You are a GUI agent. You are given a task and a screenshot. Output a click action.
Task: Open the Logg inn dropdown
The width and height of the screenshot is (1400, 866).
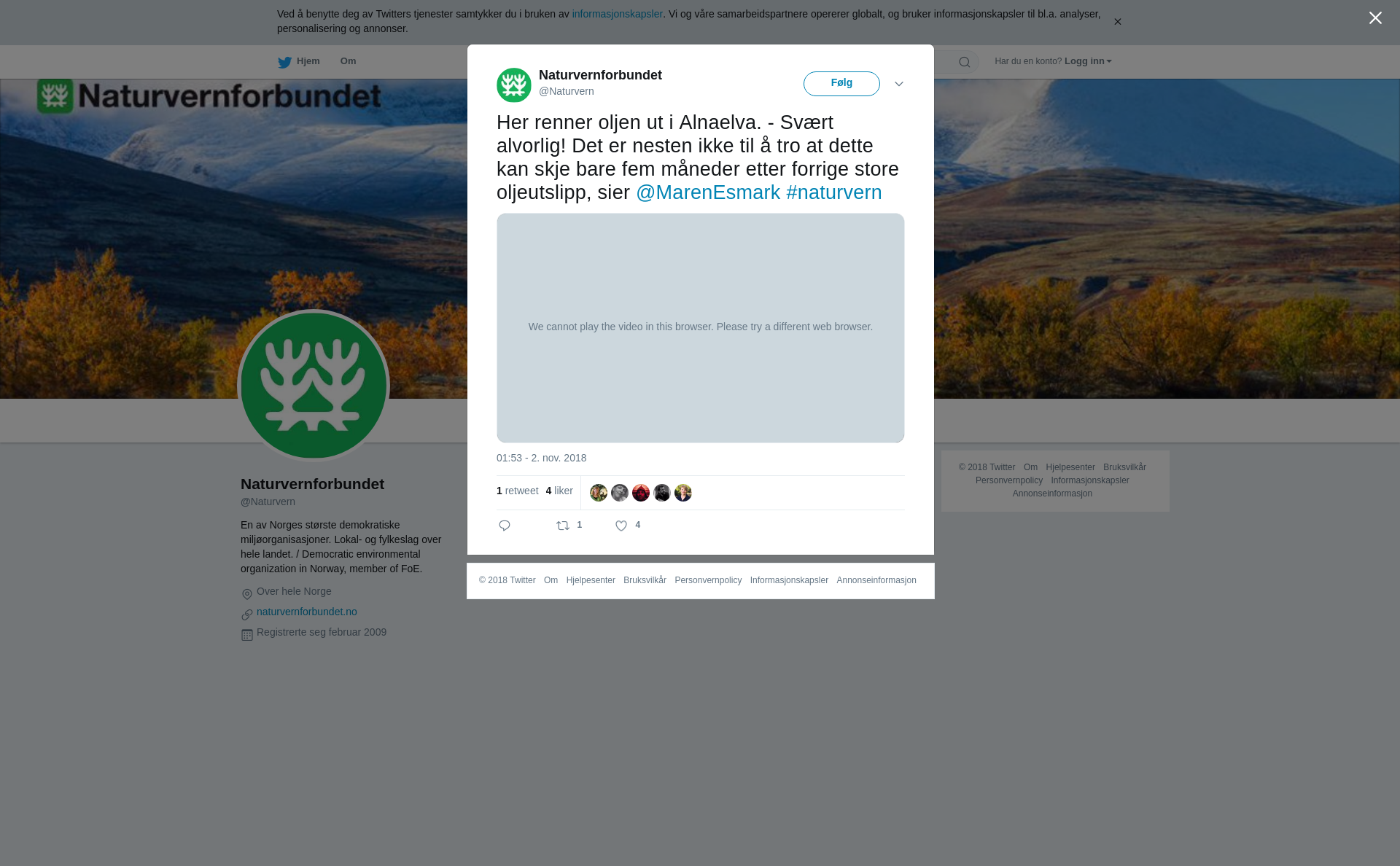point(1088,61)
